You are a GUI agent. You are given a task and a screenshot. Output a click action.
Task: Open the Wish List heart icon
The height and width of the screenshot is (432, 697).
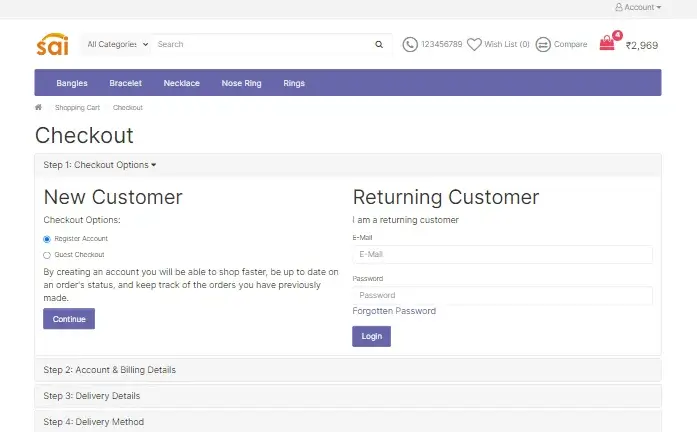tap(474, 45)
